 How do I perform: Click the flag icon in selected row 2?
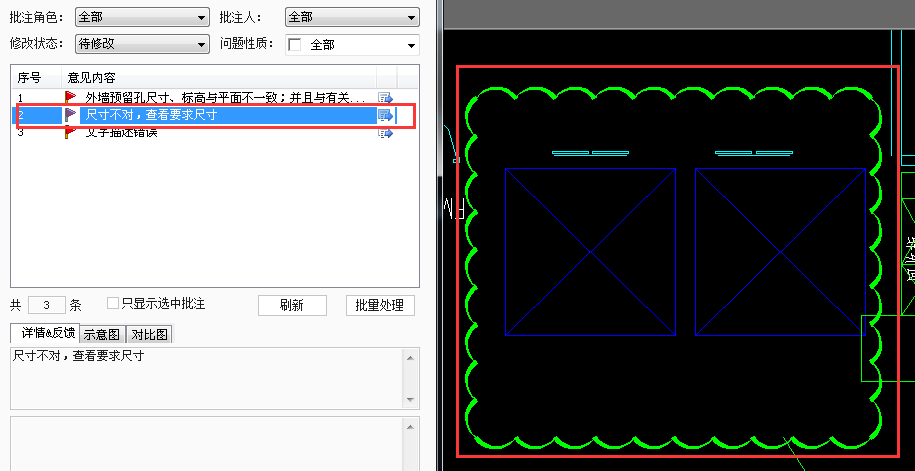70,115
